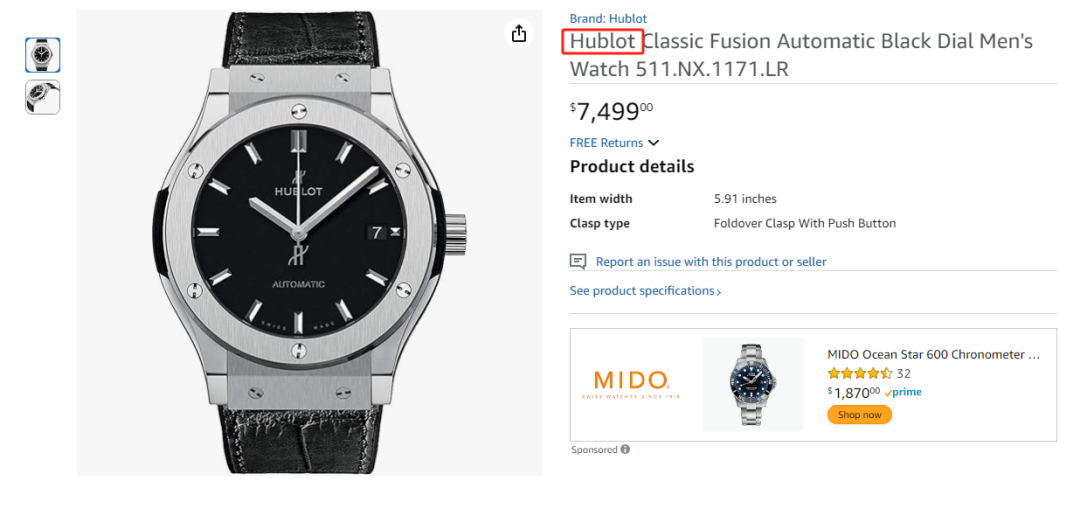Click the chevron after See product specifications
The width and height of the screenshot is (1080, 509).
[719, 292]
